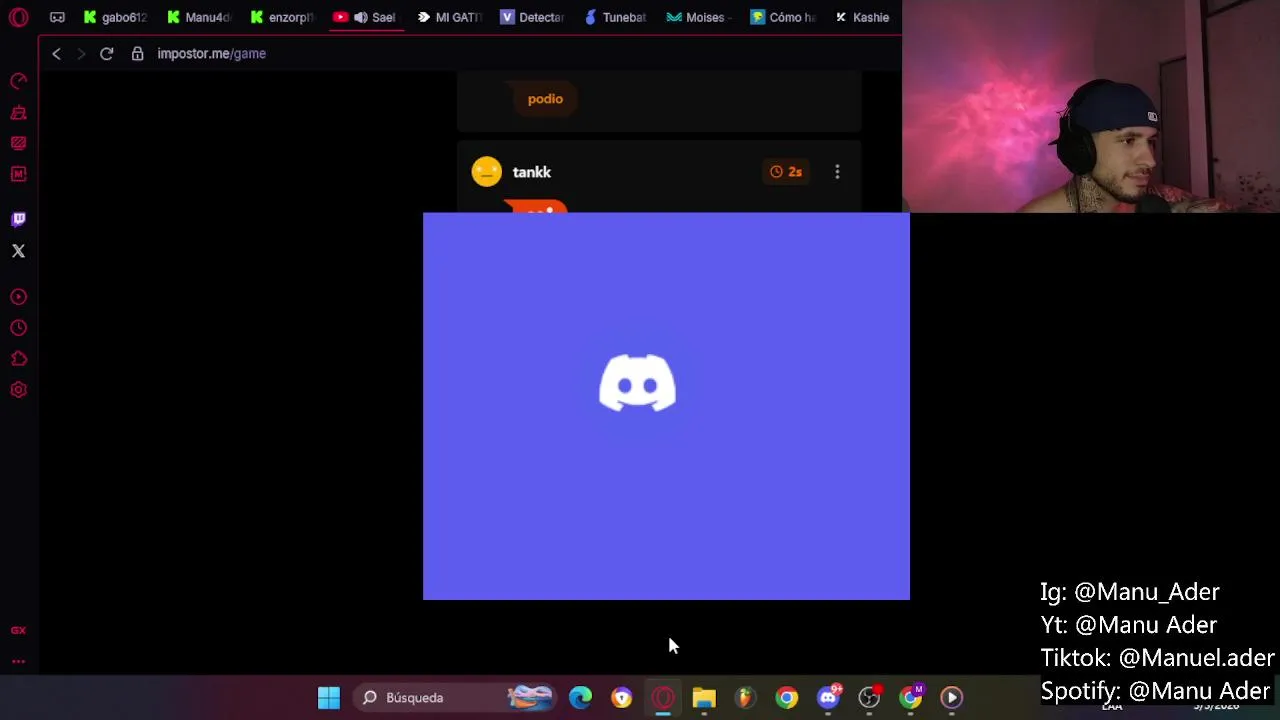The height and width of the screenshot is (720, 1280).
Task: Switch to the Cómo ha tab
Action: (x=781, y=17)
